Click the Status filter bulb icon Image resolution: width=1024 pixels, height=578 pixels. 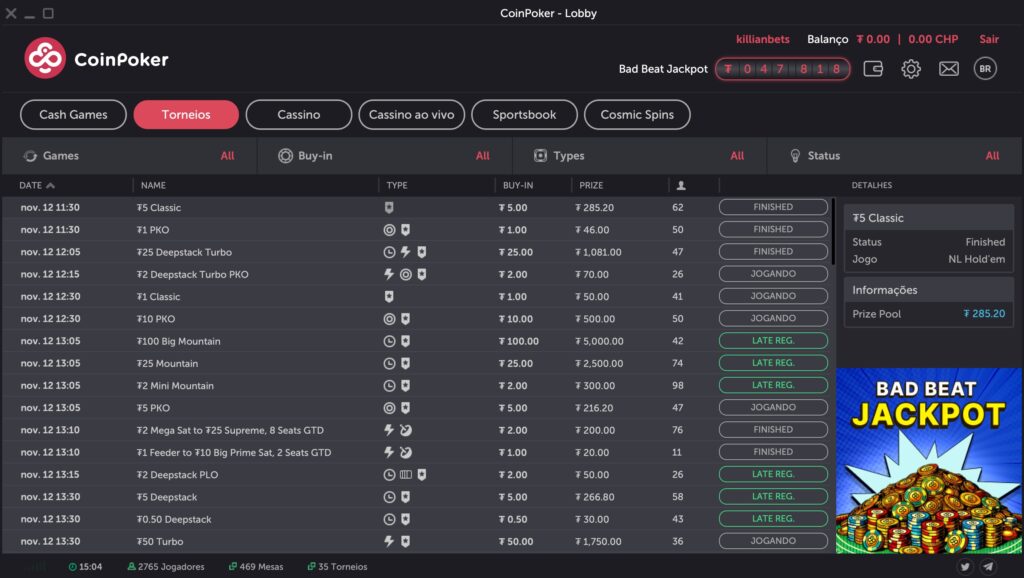(x=795, y=155)
